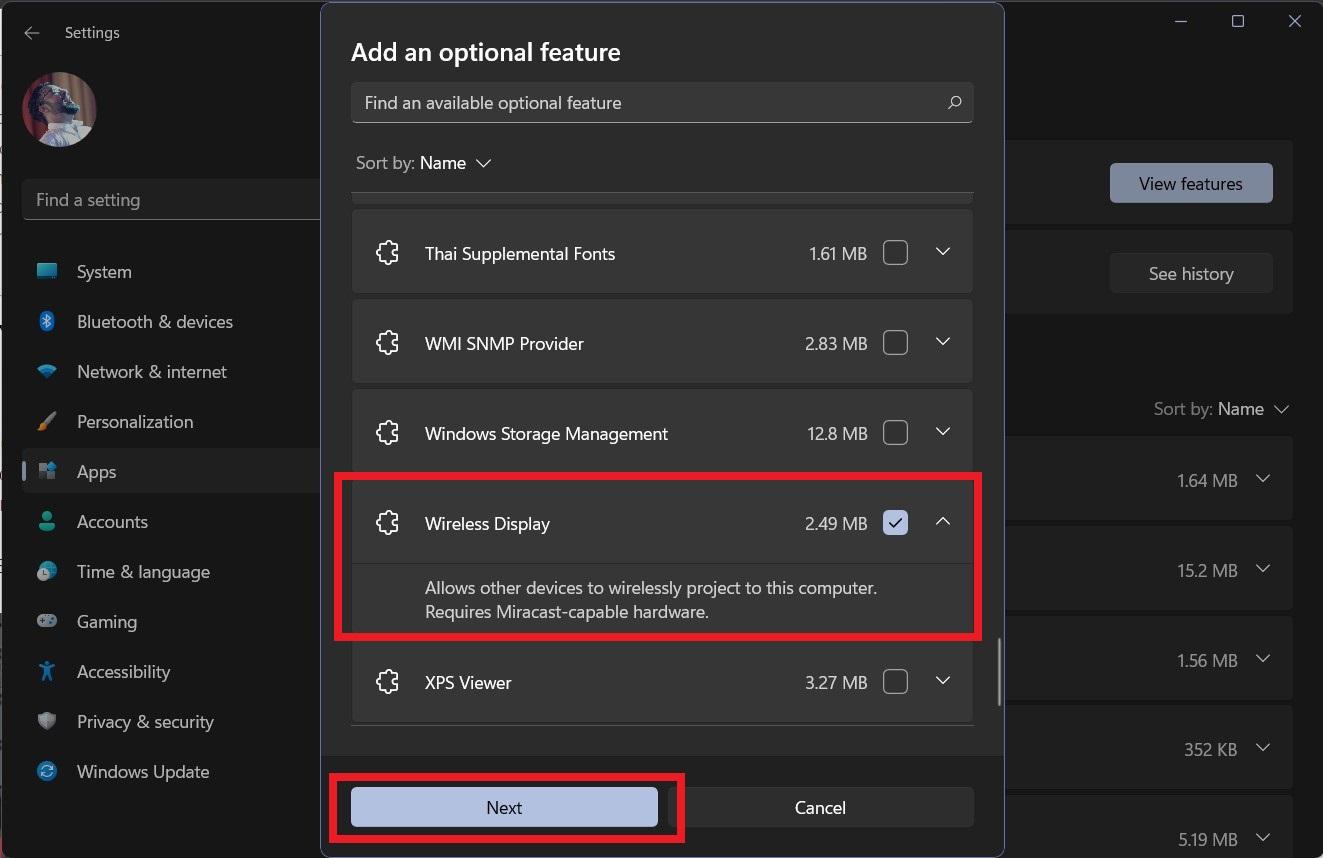Click the Network & internet Wi-Fi icon
The height and width of the screenshot is (858, 1323).
coord(47,372)
